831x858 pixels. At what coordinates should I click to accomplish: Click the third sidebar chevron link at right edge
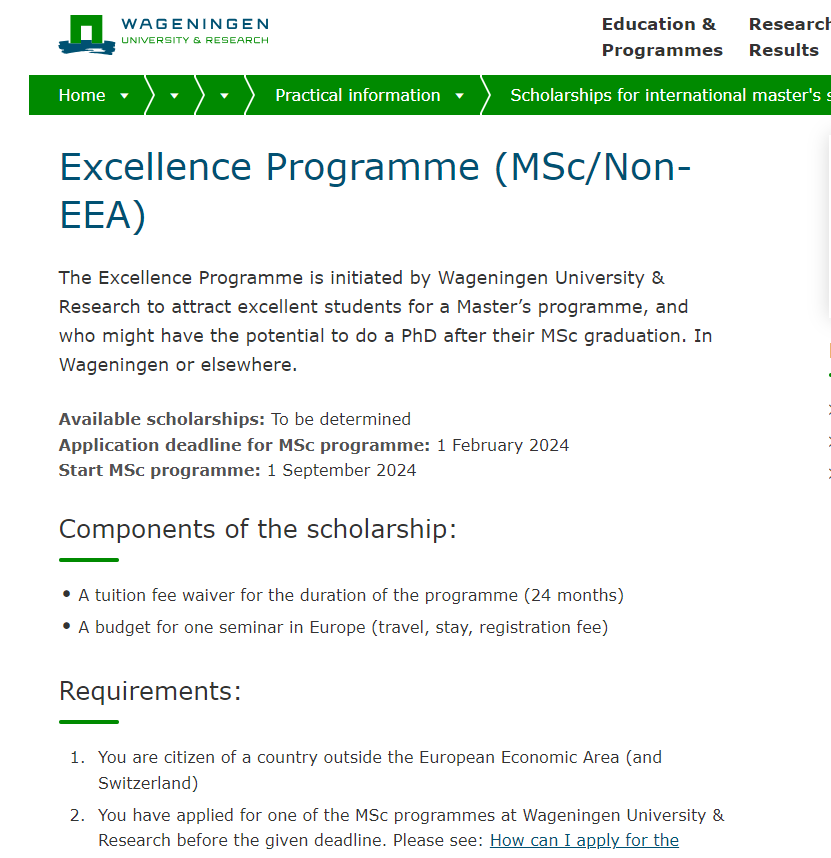(x=828, y=471)
